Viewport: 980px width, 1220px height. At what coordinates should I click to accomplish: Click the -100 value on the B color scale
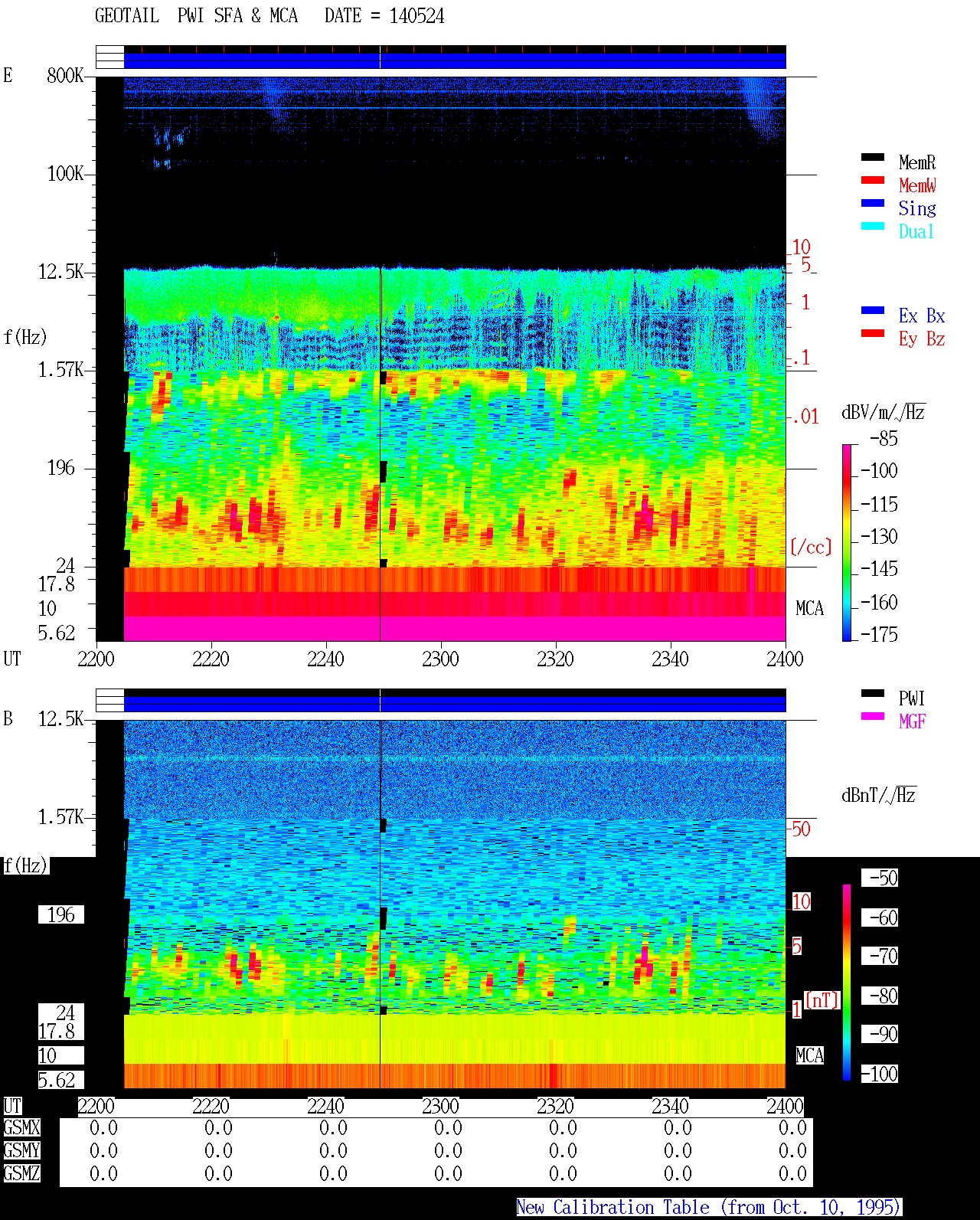(879, 1074)
